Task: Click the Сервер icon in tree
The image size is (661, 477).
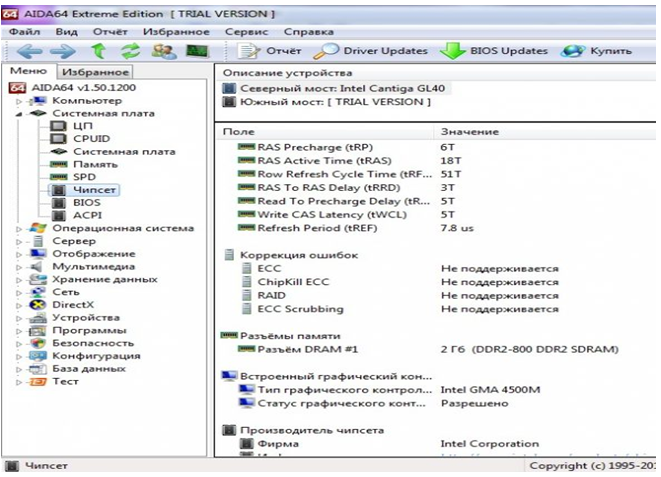Action: tap(38, 241)
